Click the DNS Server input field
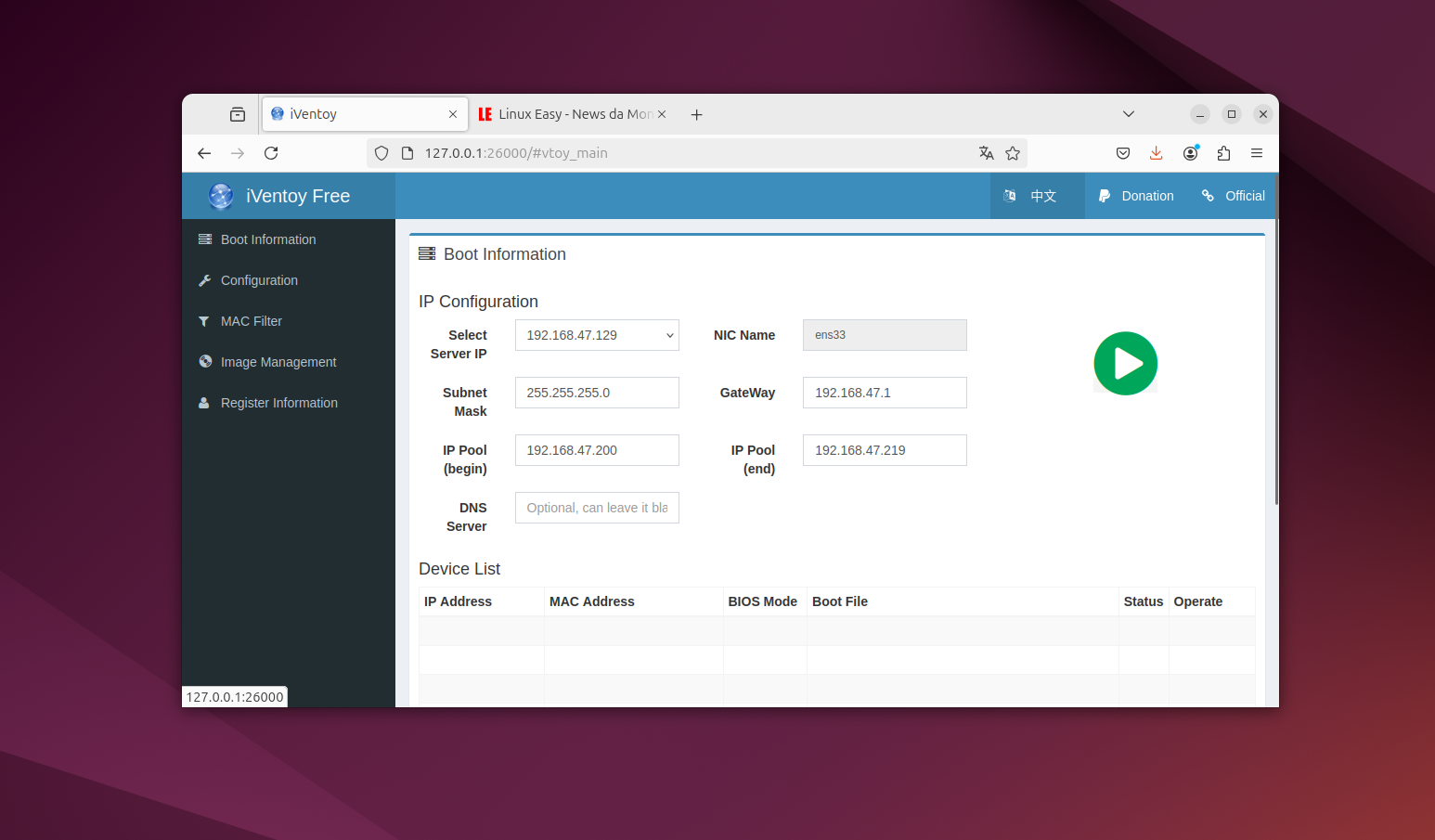The height and width of the screenshot is (840, 1435). pos(597,508)
